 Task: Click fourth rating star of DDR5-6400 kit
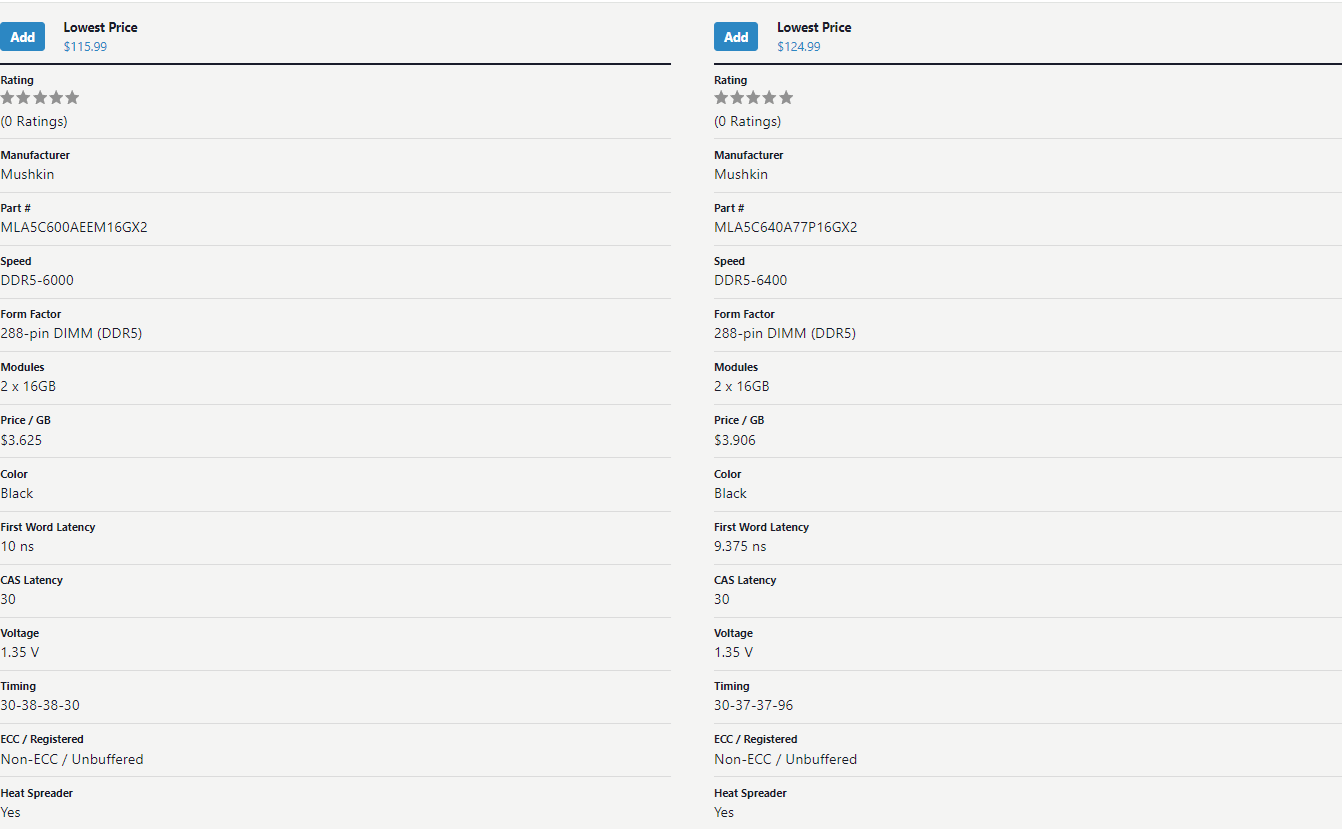coord(770,97)
